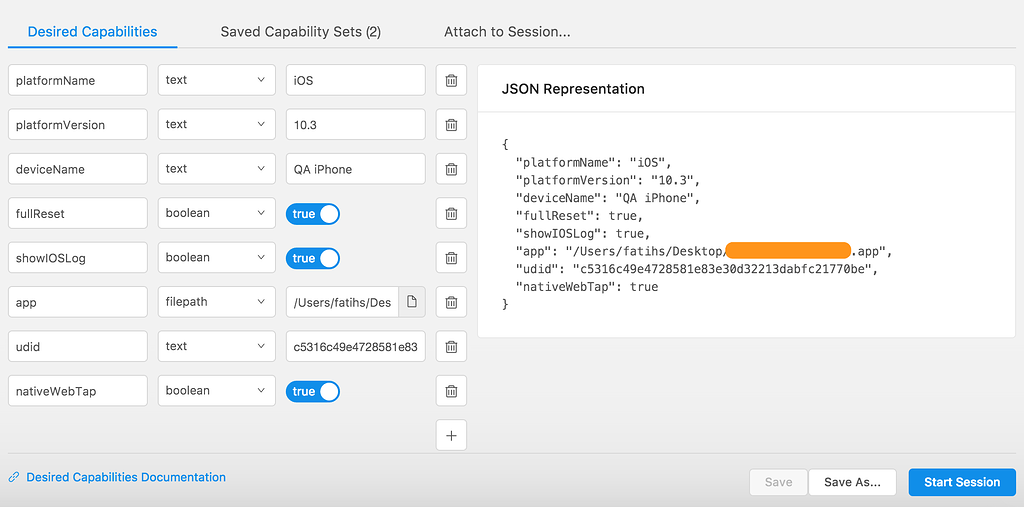Delete the platformVersion capability row
This screenshot has width=1024, height=507.
(451, 125)
